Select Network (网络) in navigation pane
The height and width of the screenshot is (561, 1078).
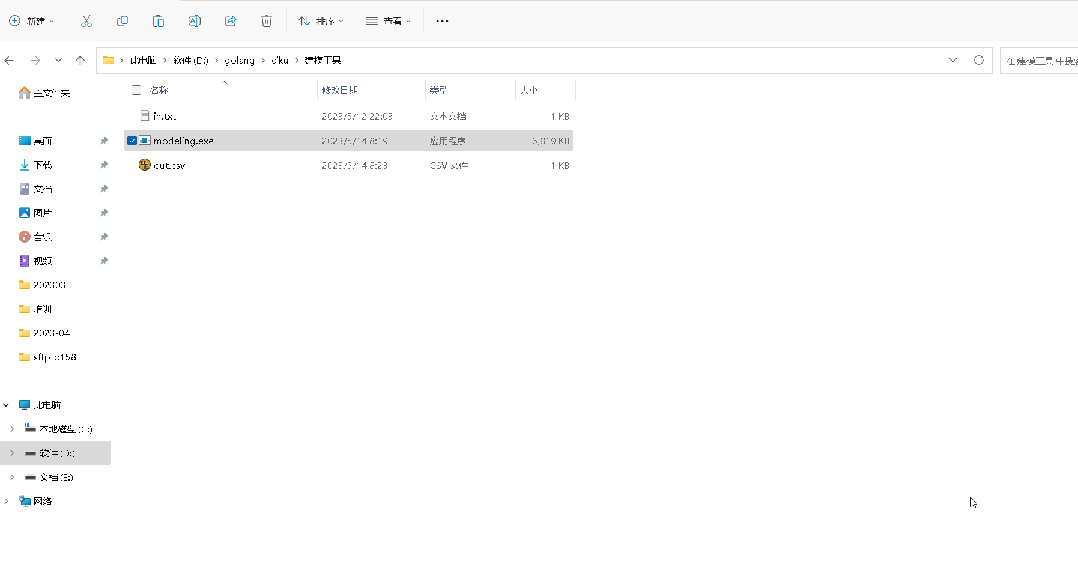35,501
